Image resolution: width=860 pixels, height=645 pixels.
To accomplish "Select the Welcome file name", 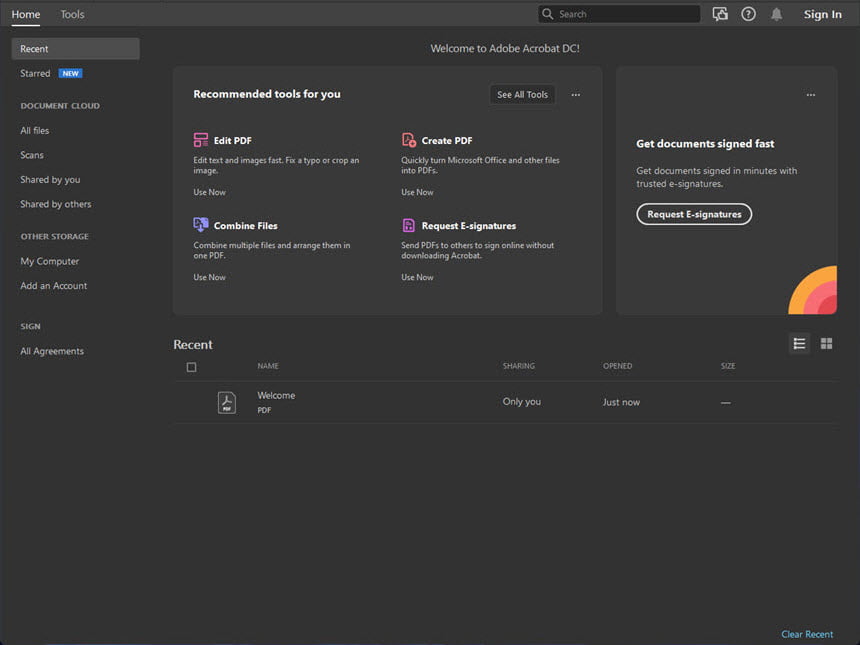I will (x=276, y=395).
